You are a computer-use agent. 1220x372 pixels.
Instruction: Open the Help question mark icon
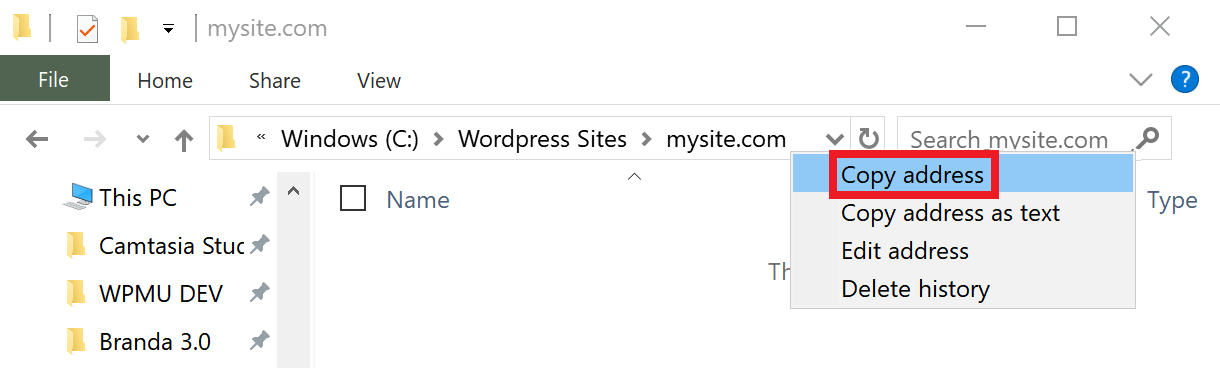pos(1184,79)
